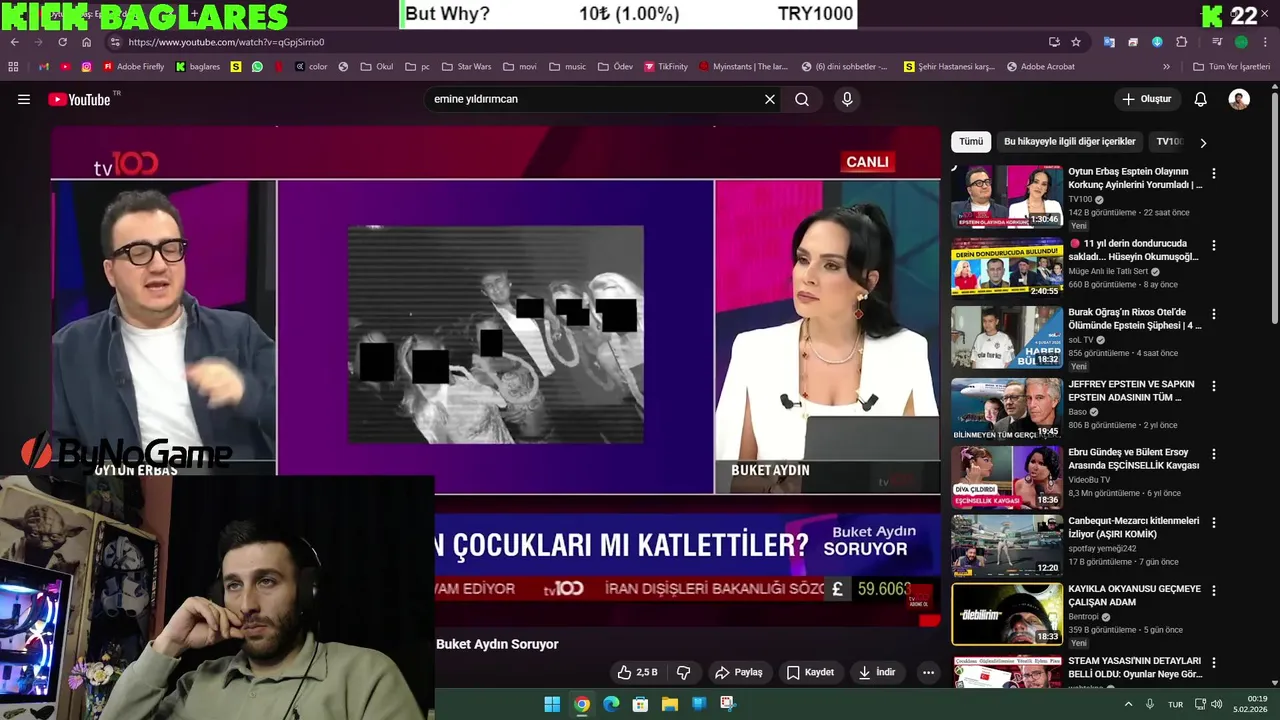Image resolution: width=1280 pixels, height=720 pixels.
Task: Download the video using İndir
Action: (877, 672)
